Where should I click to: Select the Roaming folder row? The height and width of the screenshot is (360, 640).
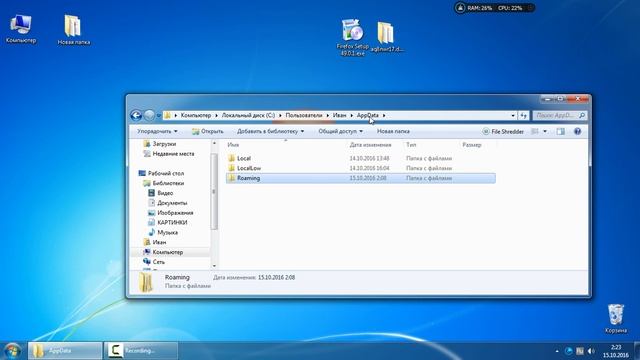360,178
